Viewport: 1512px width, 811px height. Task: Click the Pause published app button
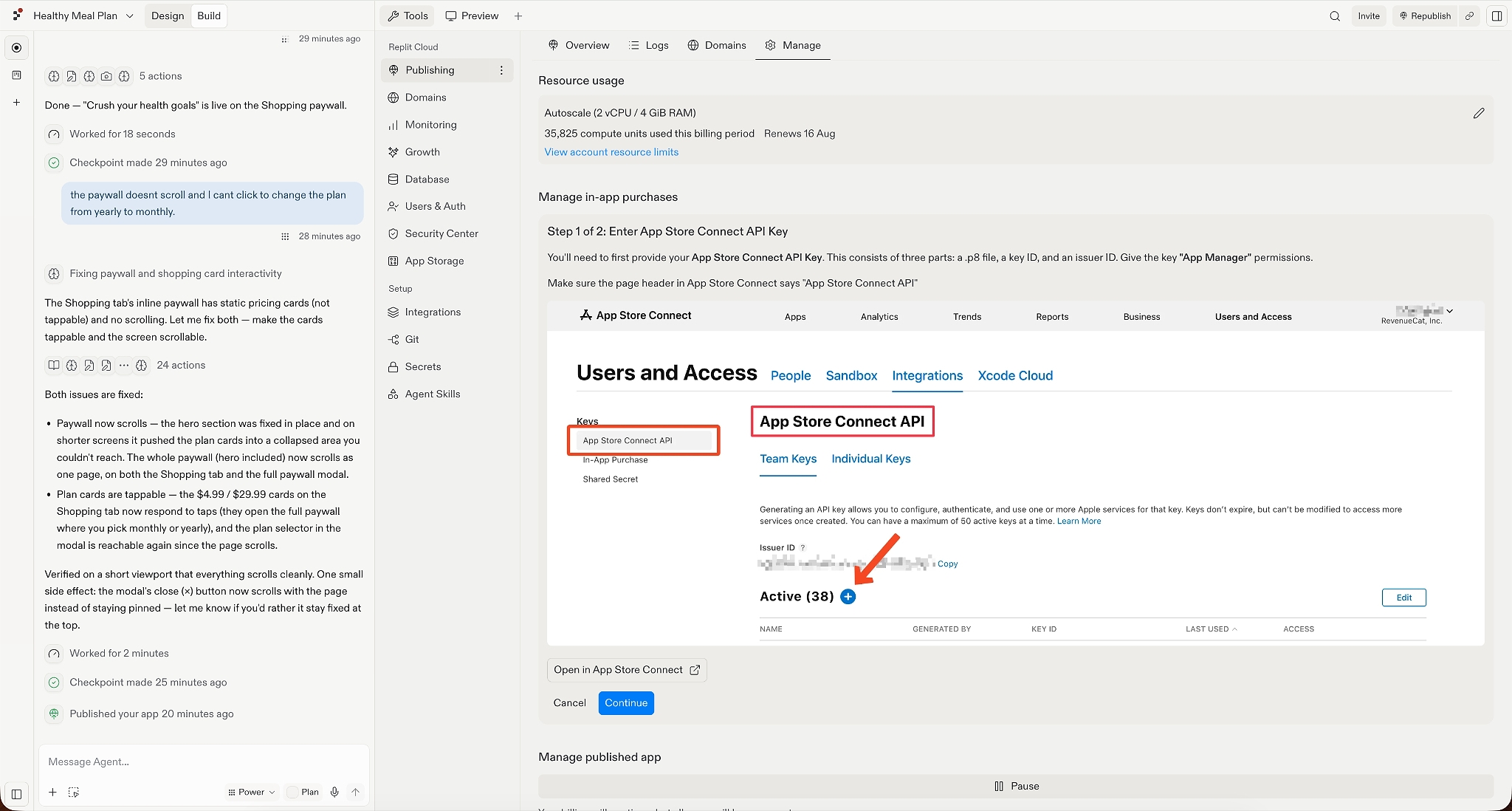pos(1016,786)
